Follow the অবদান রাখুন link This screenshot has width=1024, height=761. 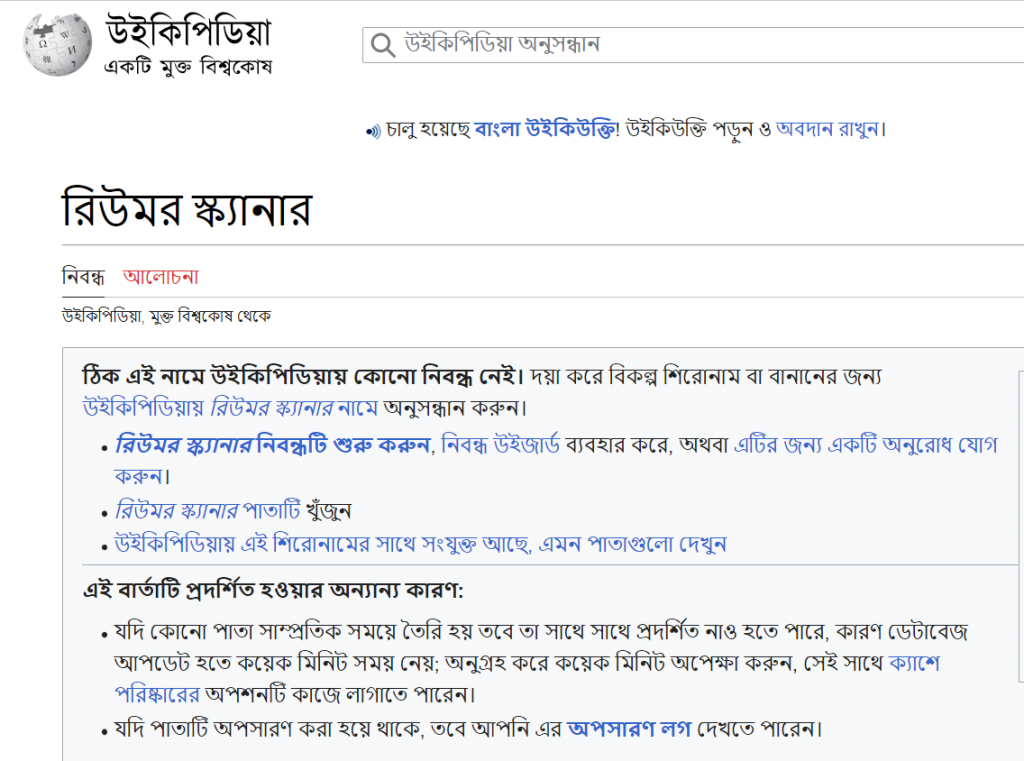827,129
